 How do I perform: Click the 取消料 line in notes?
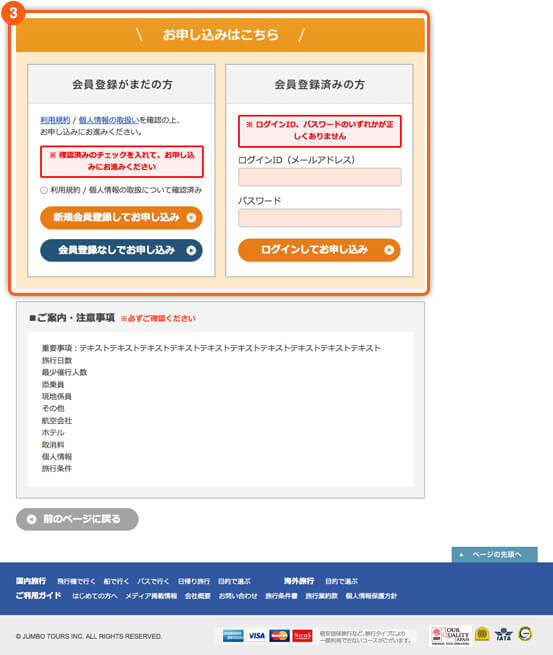(53, 445)
